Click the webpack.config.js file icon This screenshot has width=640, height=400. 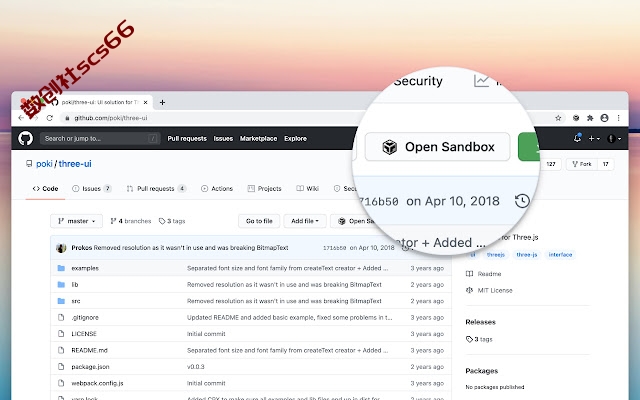coord(61,383)
